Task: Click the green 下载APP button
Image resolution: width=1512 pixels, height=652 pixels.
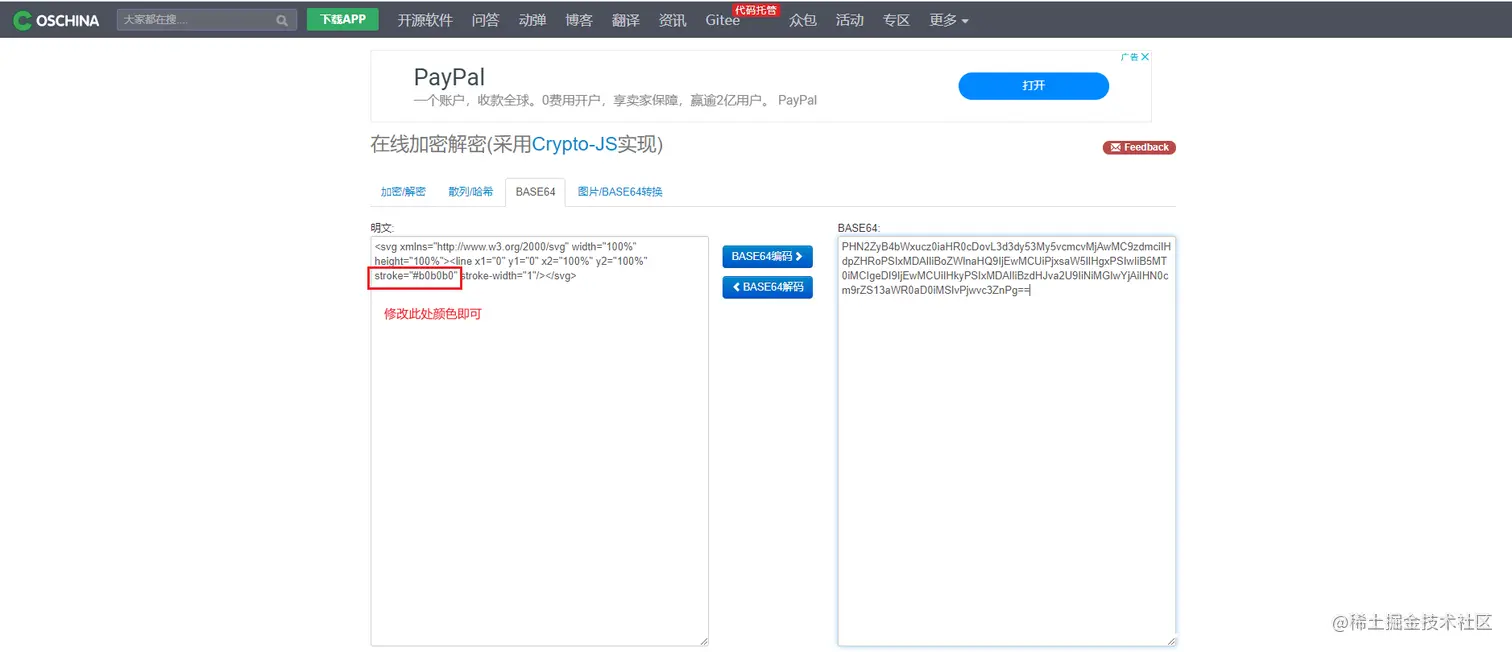Action: pos(343,19)
